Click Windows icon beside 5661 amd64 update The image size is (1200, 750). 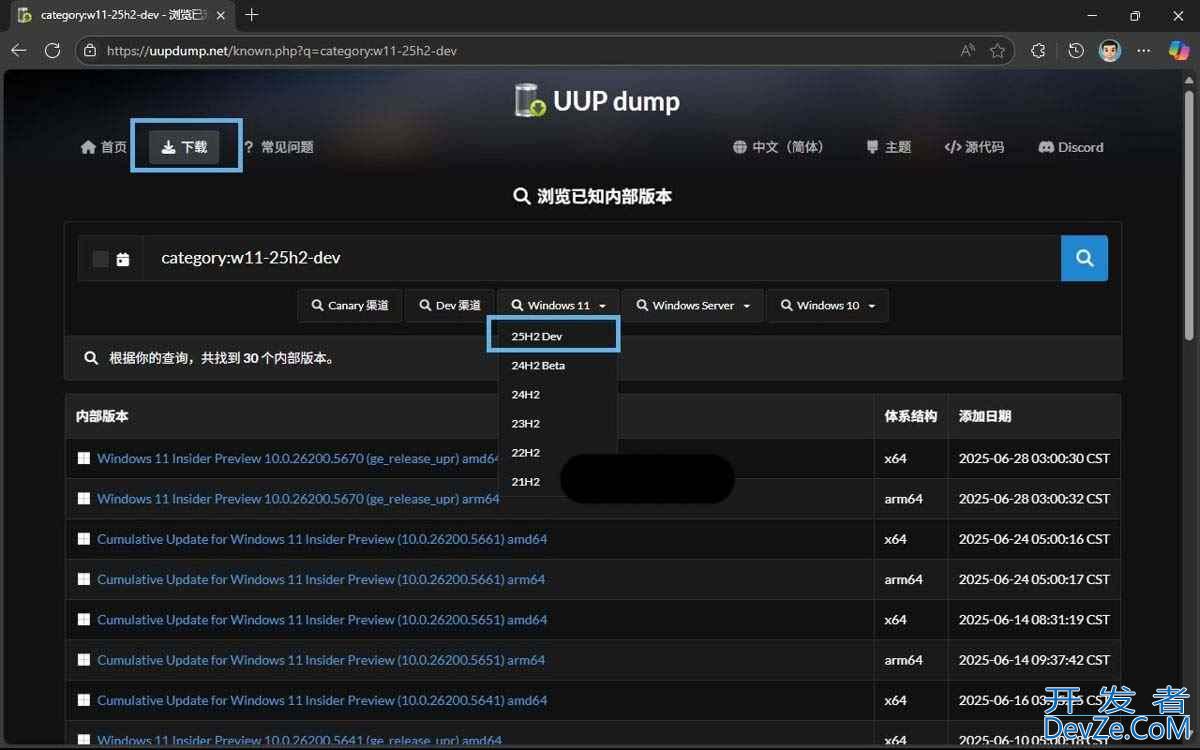[84, 539]
